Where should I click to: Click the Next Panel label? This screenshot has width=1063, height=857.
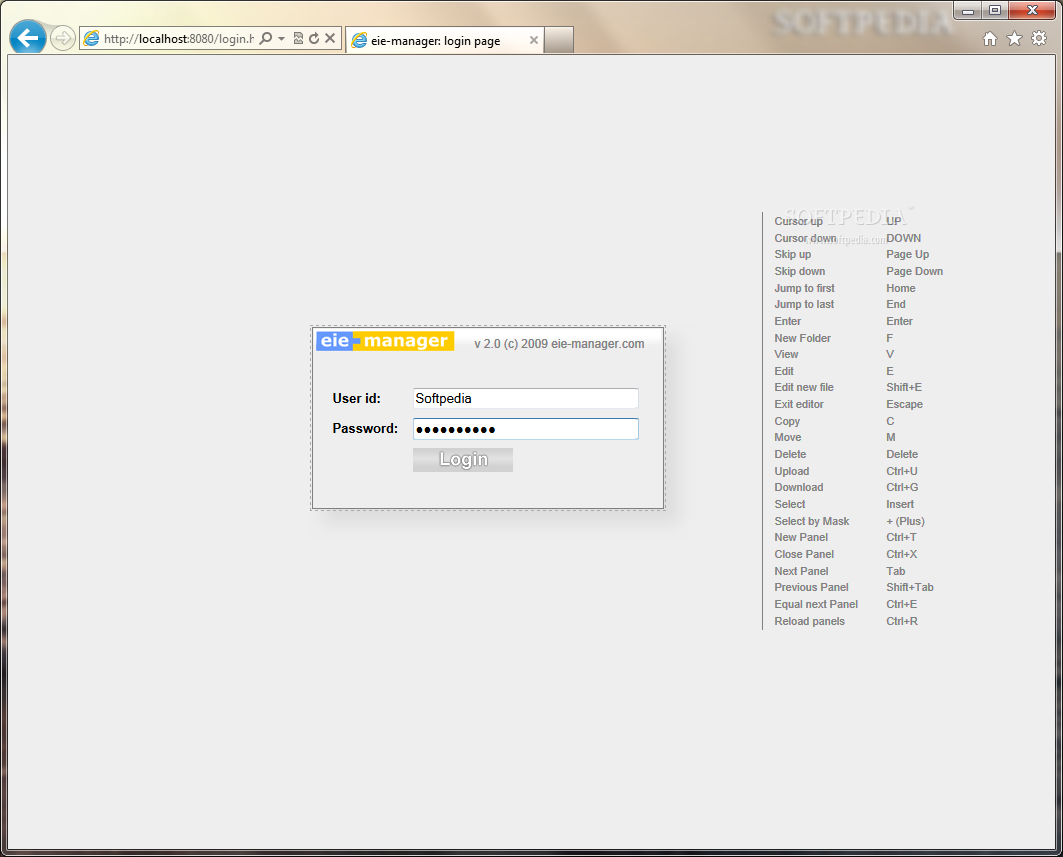click(801, 571)
